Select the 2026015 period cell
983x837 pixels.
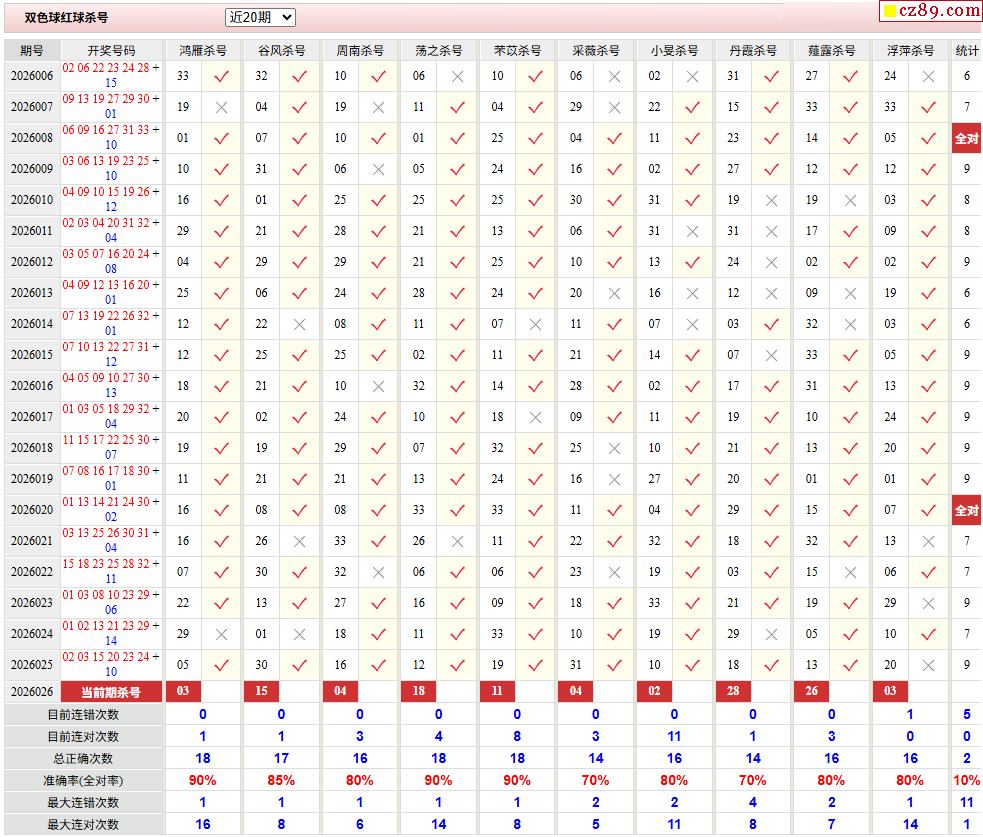point(32,355)
